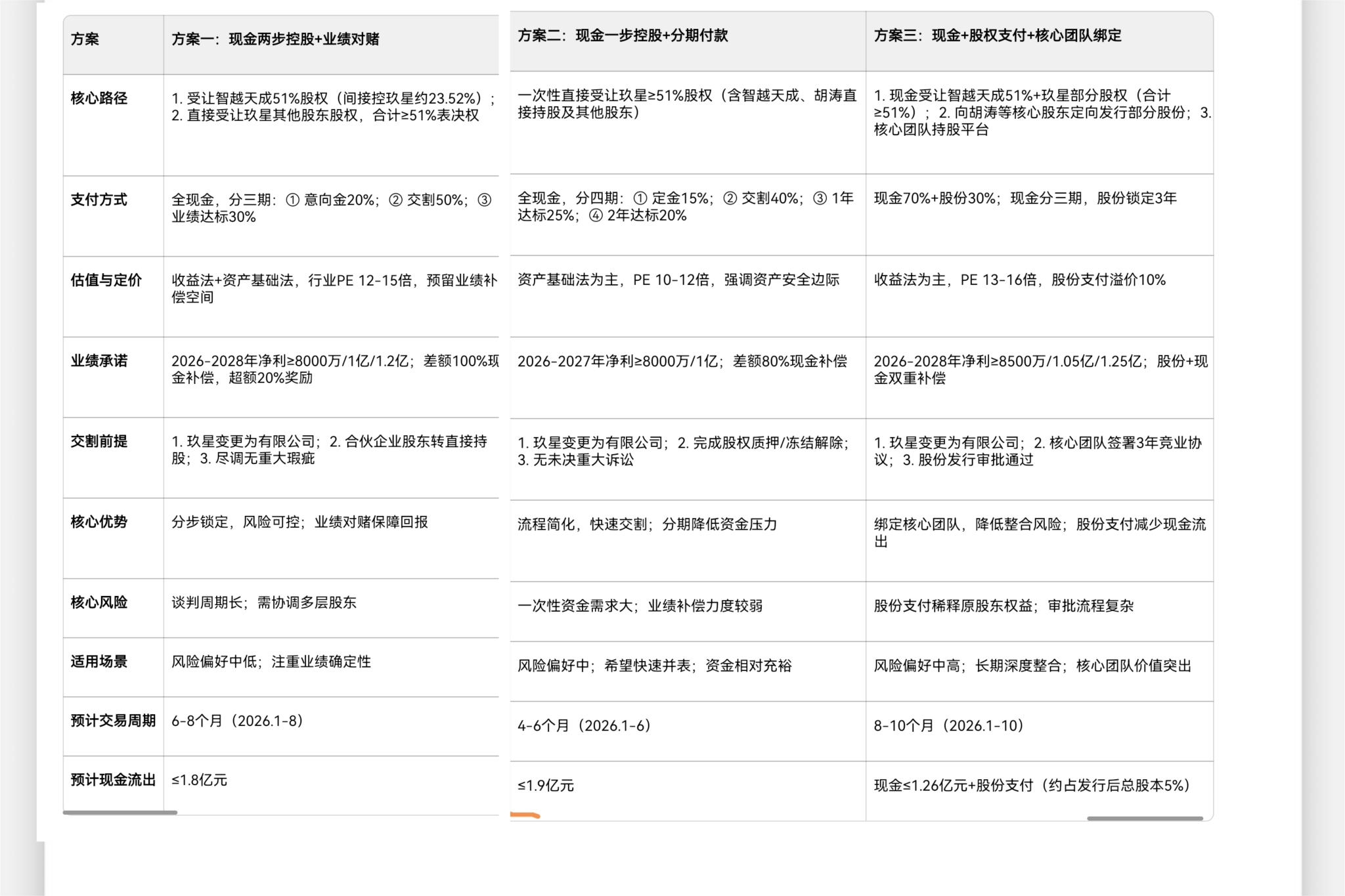Select the 估值与定价 row label
The width and height of the screenshot is (1345, 896).
[x=106, y=280]
